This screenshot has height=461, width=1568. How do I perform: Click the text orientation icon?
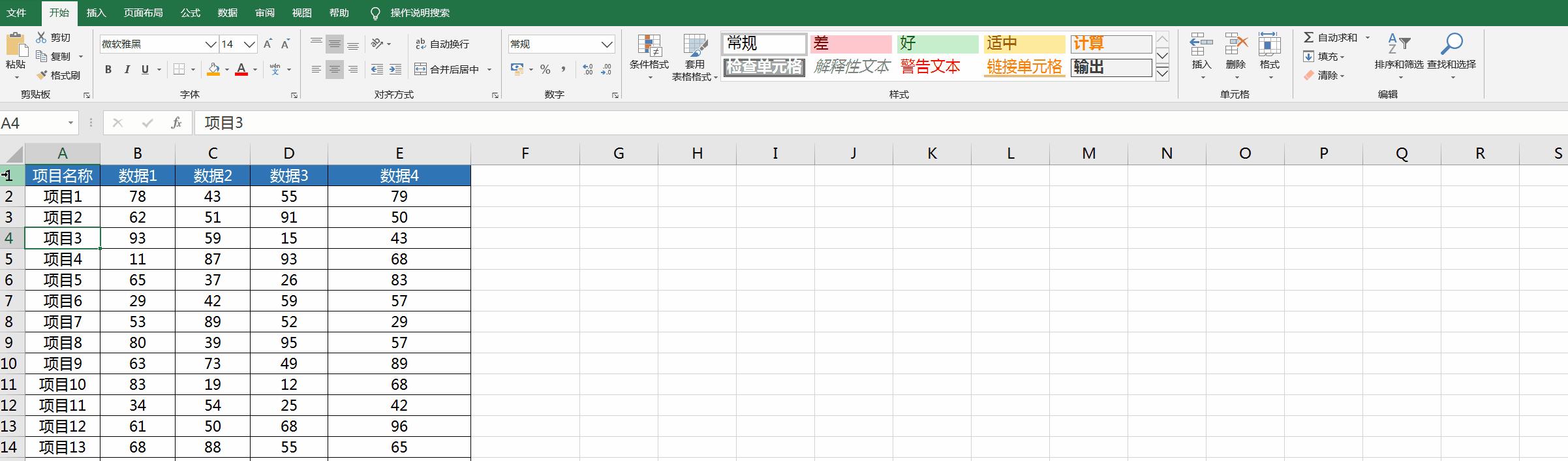(x=377, y=44)
